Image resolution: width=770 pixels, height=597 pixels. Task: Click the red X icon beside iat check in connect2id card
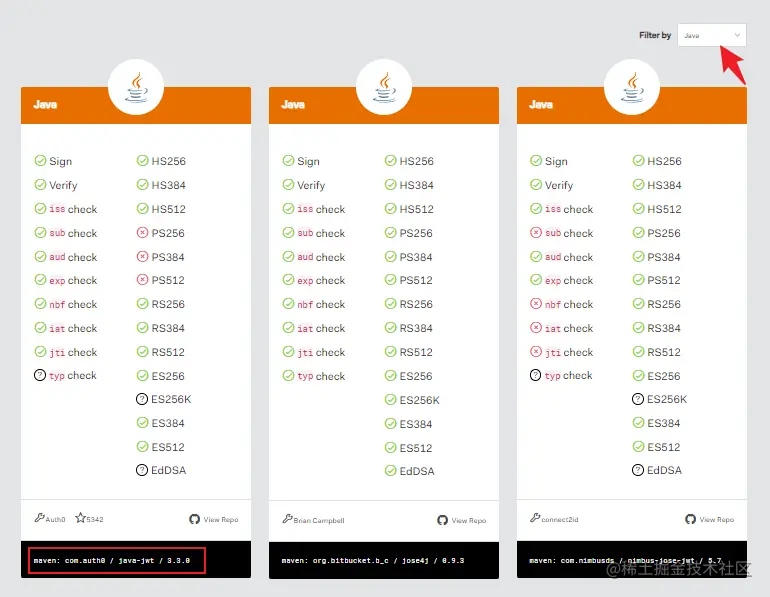point(536,327)
